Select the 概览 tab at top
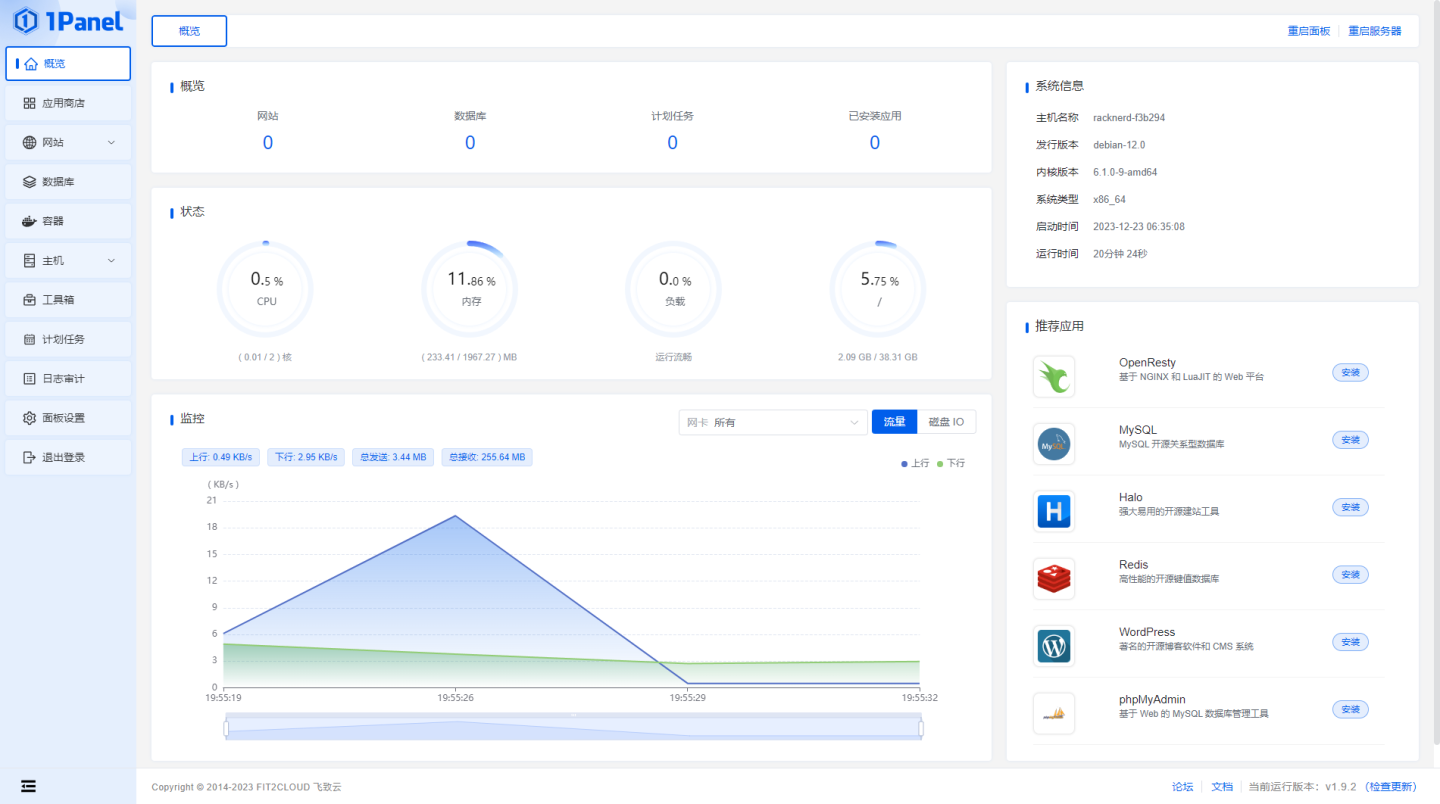The image size is (1440, 804). [189, 31]
